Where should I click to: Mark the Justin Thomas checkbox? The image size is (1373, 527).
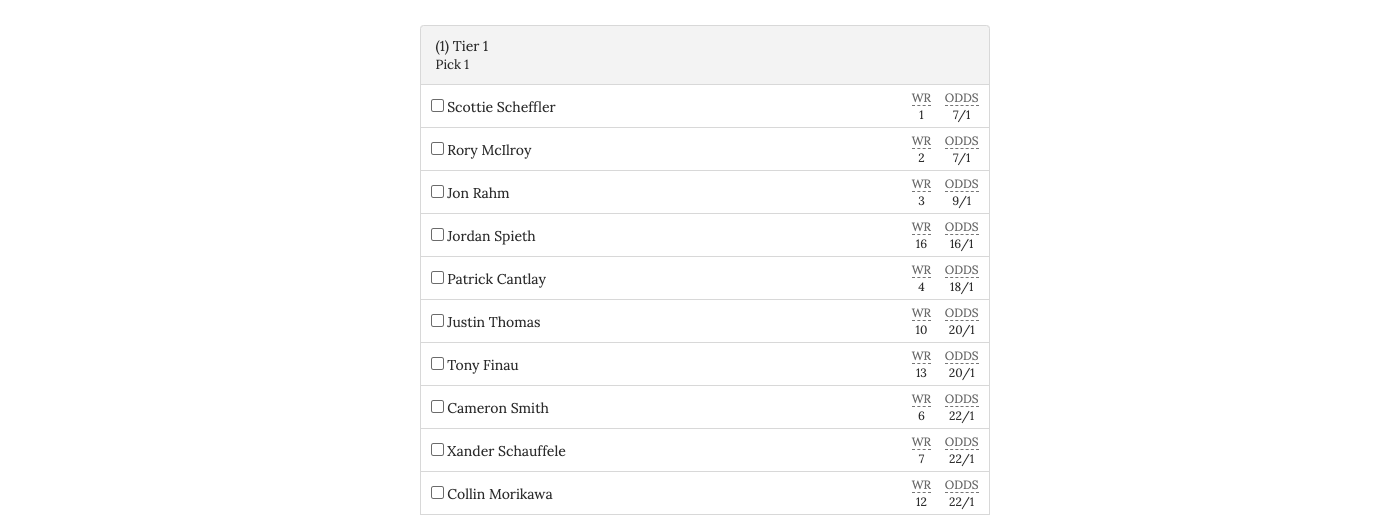(437, 321)
